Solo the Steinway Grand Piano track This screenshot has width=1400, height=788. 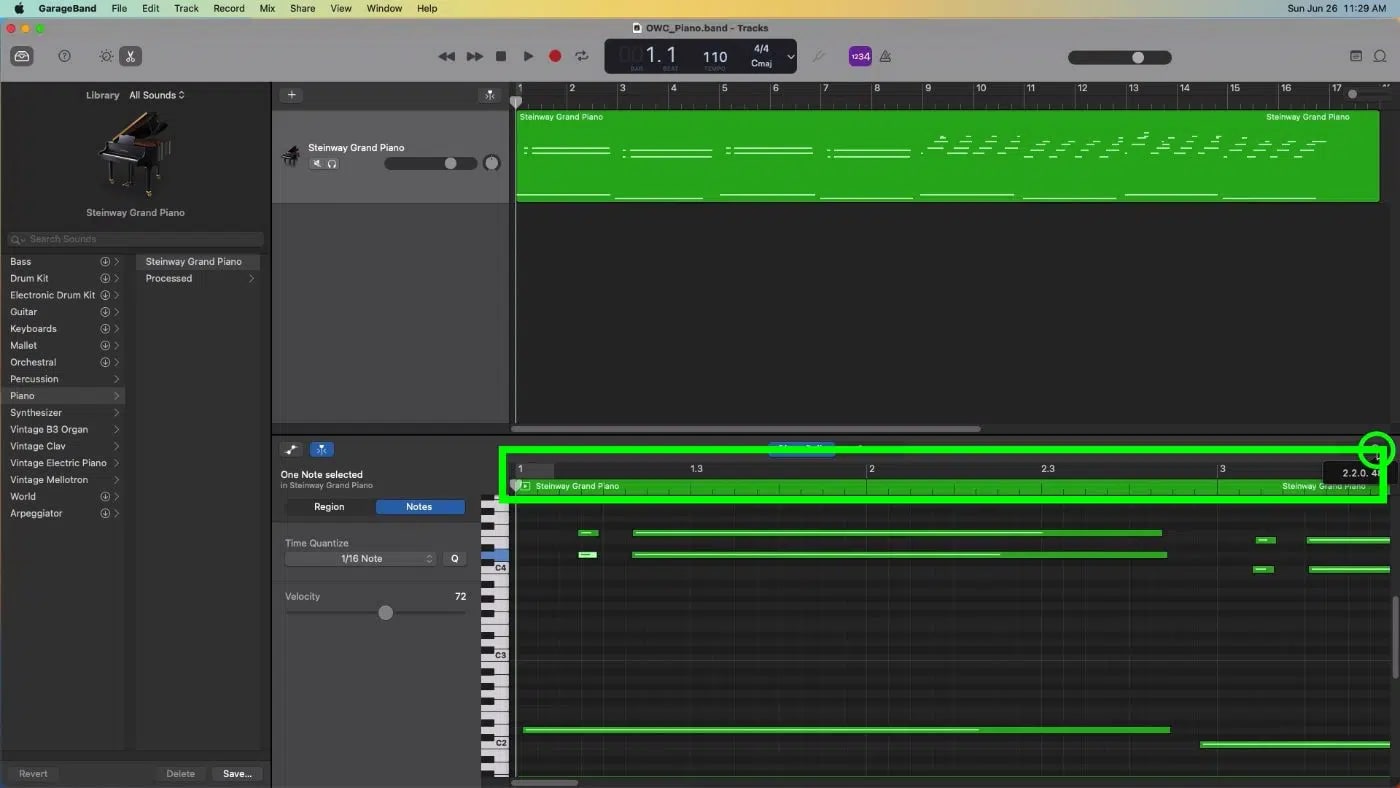330,163
